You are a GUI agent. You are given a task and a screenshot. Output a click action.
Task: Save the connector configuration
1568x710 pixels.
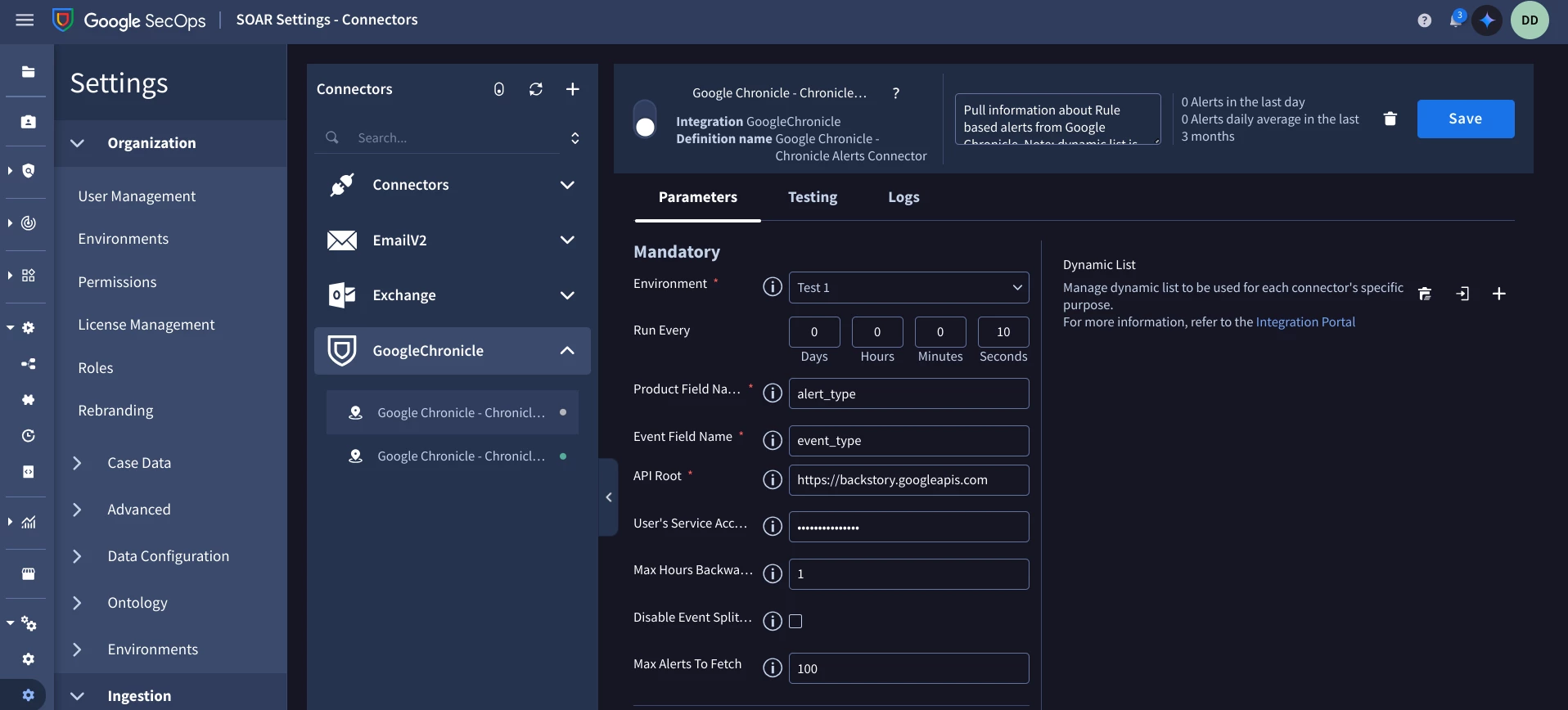coord(1465,119)
